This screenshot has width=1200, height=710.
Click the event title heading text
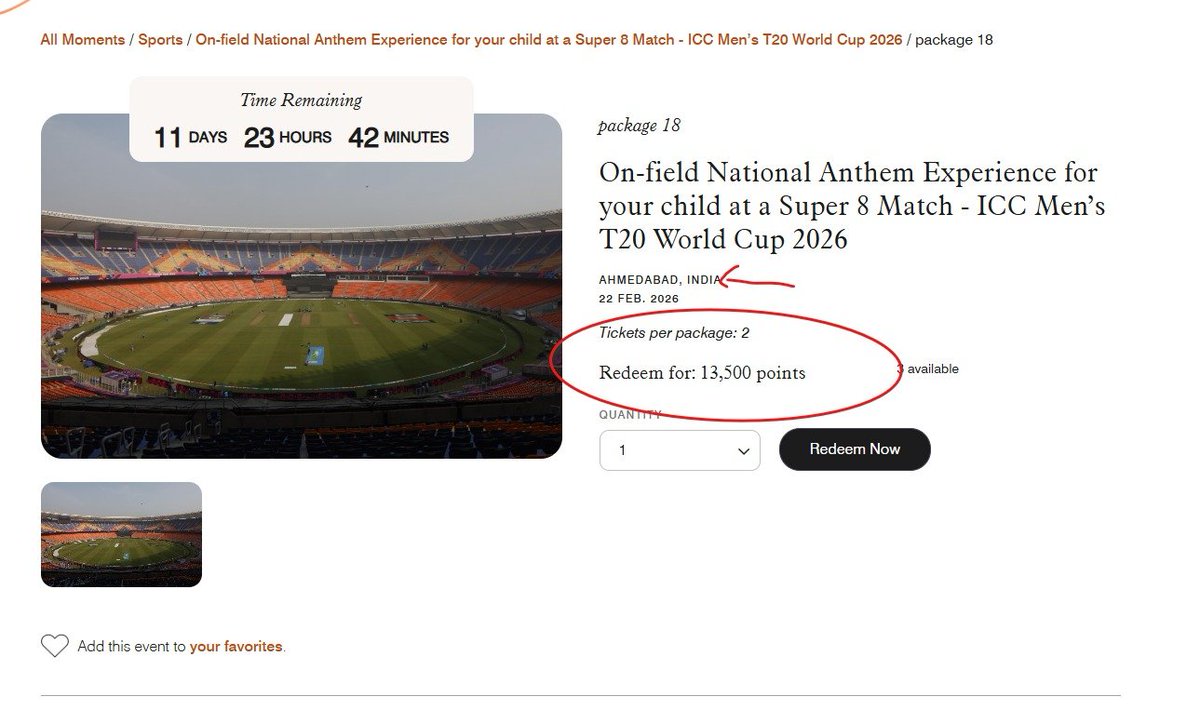click(x=850, y=205)
